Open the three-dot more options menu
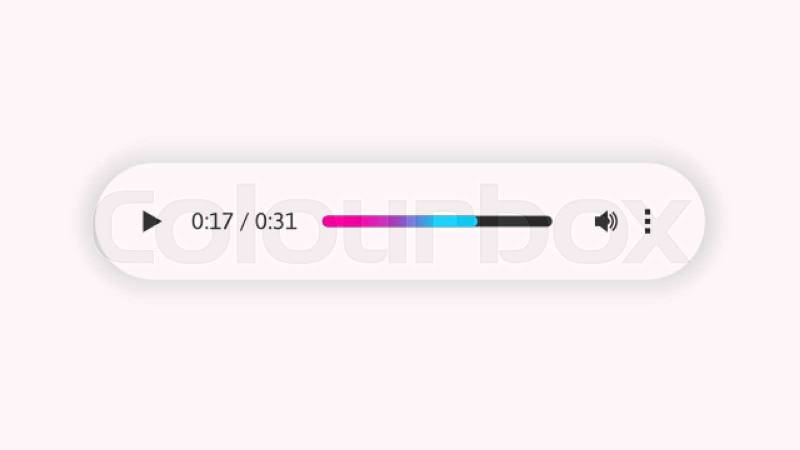The image size is (800, 450). [x=647, y=221]
